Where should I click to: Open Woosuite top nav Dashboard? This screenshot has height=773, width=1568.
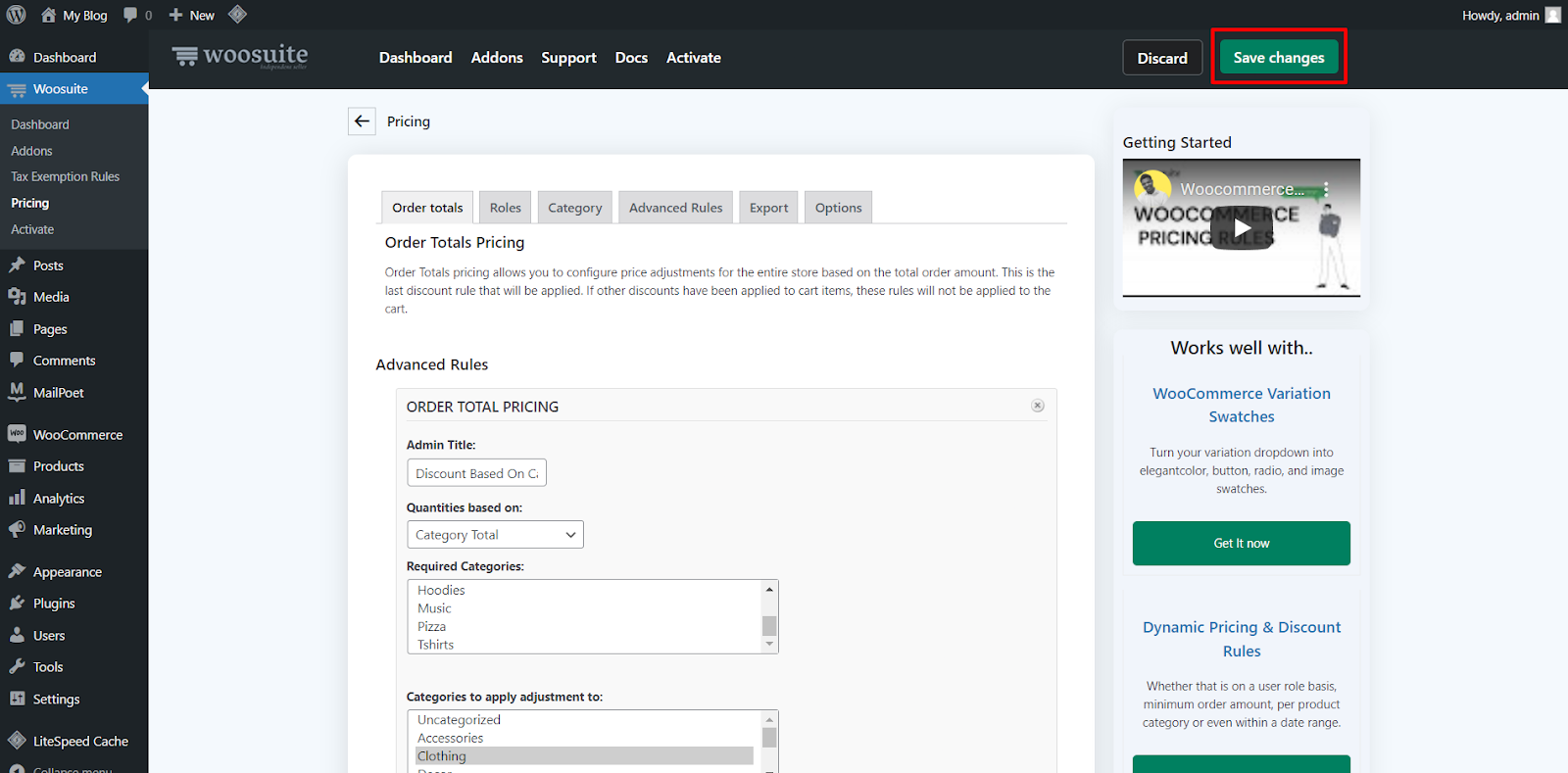[x=416, y=58]
